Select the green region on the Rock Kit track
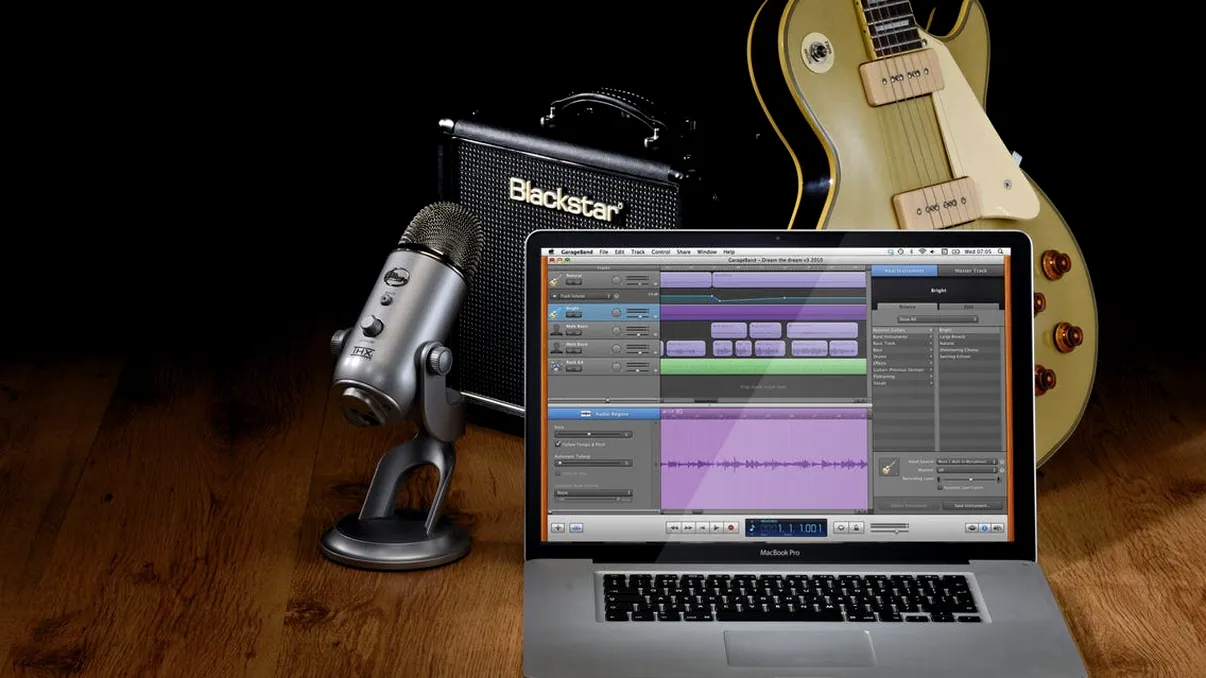 pos(763,366)
